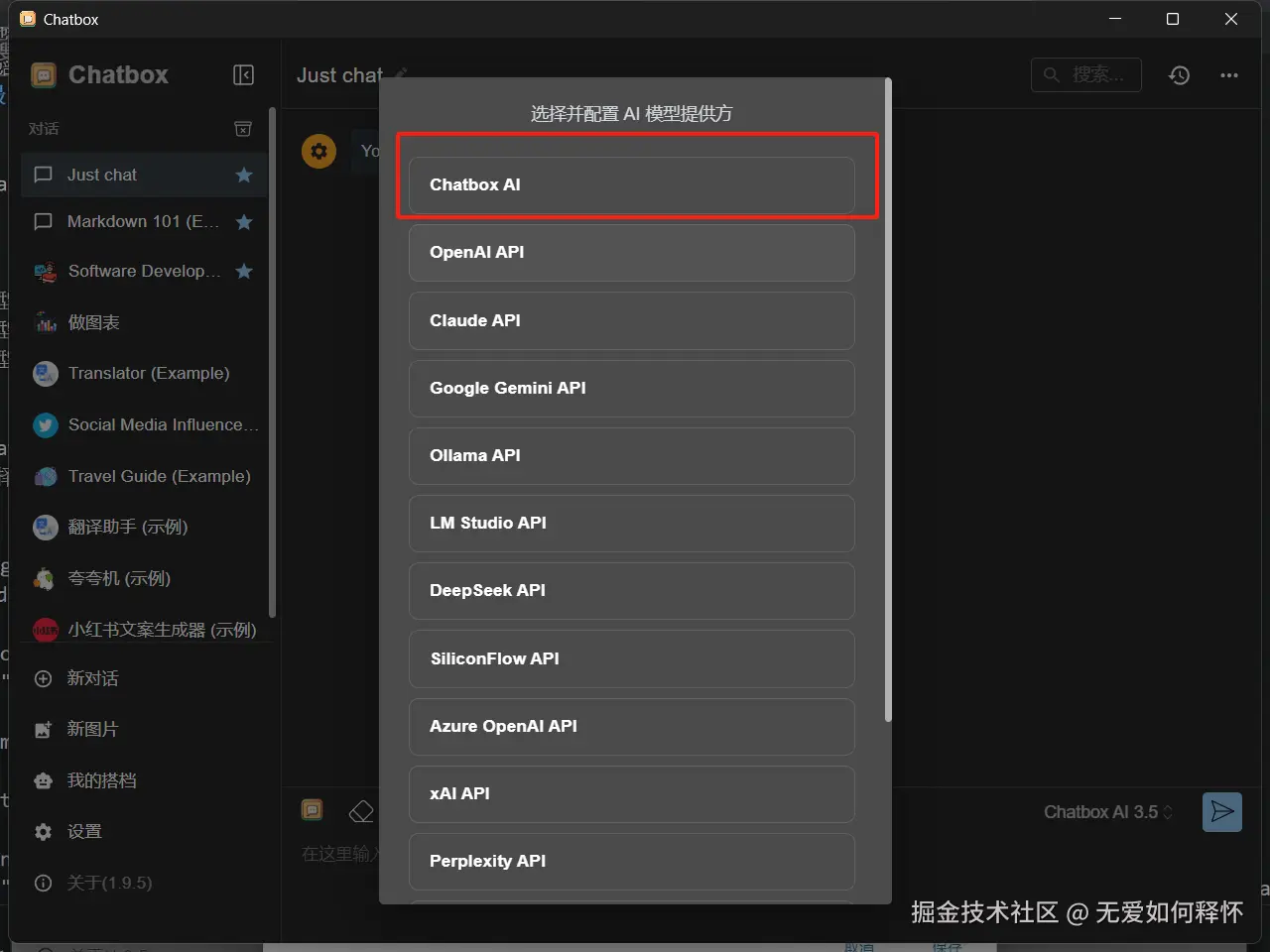
Task: Choose Chatbox AI as provider
Action: click(x=632, y=184)
